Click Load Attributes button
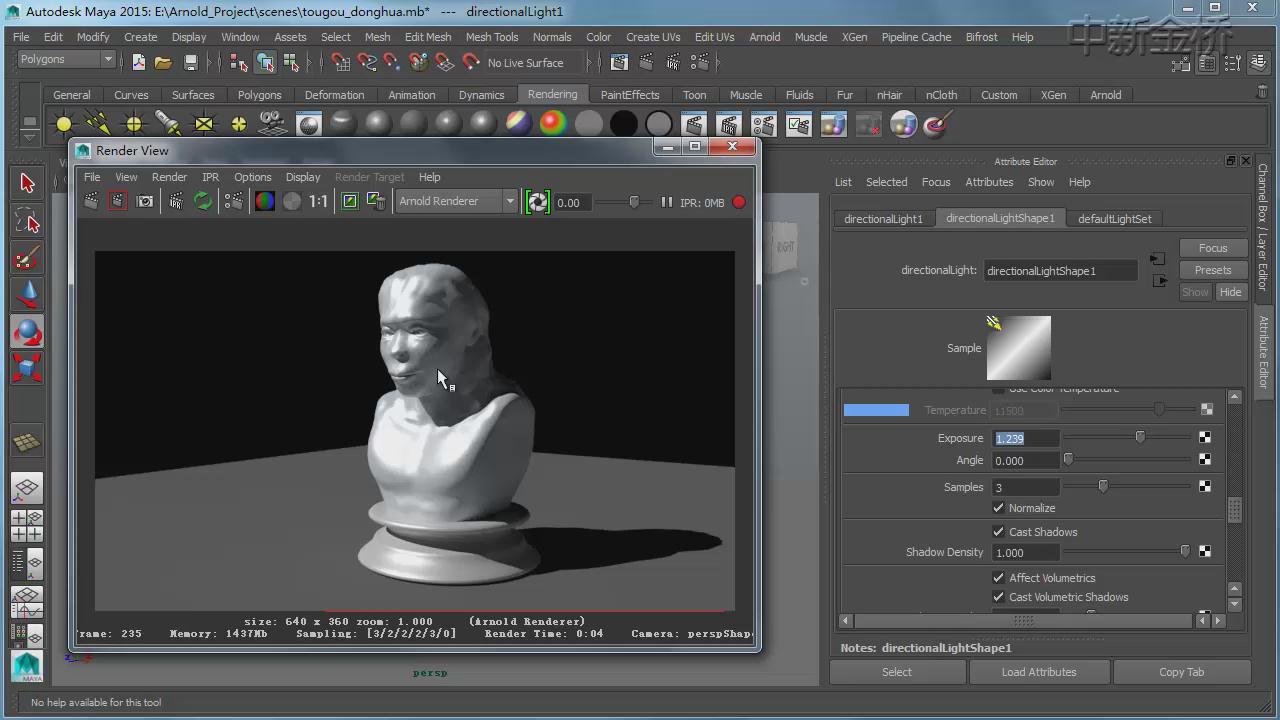Image resolution: width=1280 pixels, height=720 pixels. [x=1039, y=672]
